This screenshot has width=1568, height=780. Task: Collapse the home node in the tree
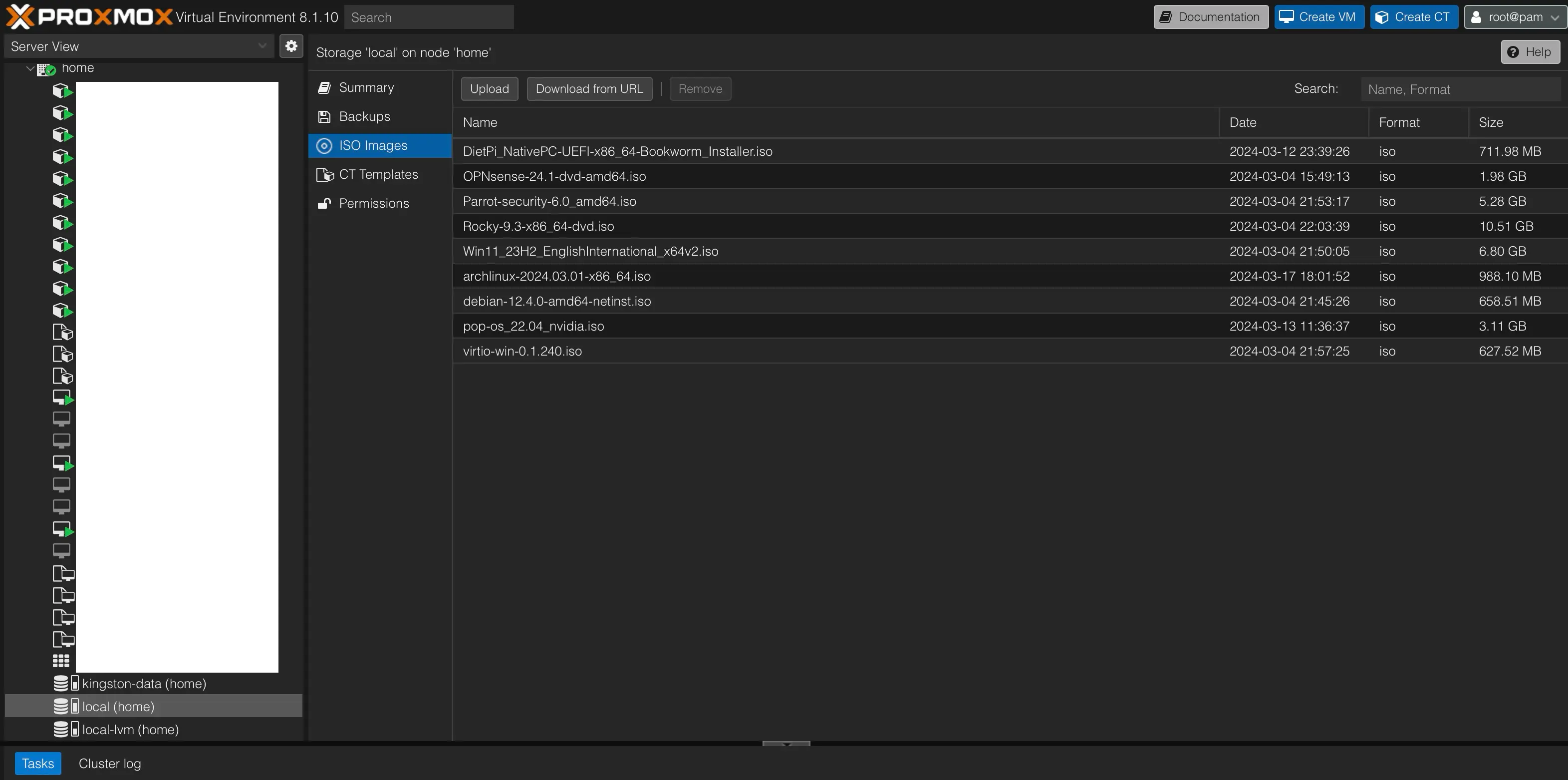click(30, 68)
